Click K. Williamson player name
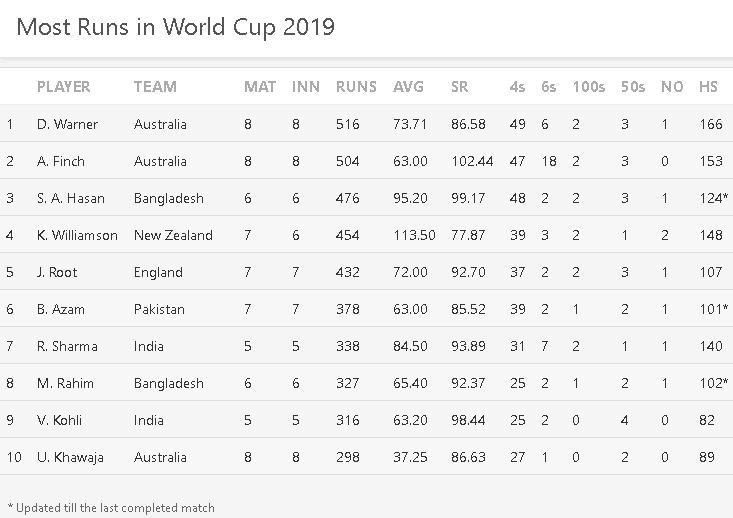 point(77,235)
